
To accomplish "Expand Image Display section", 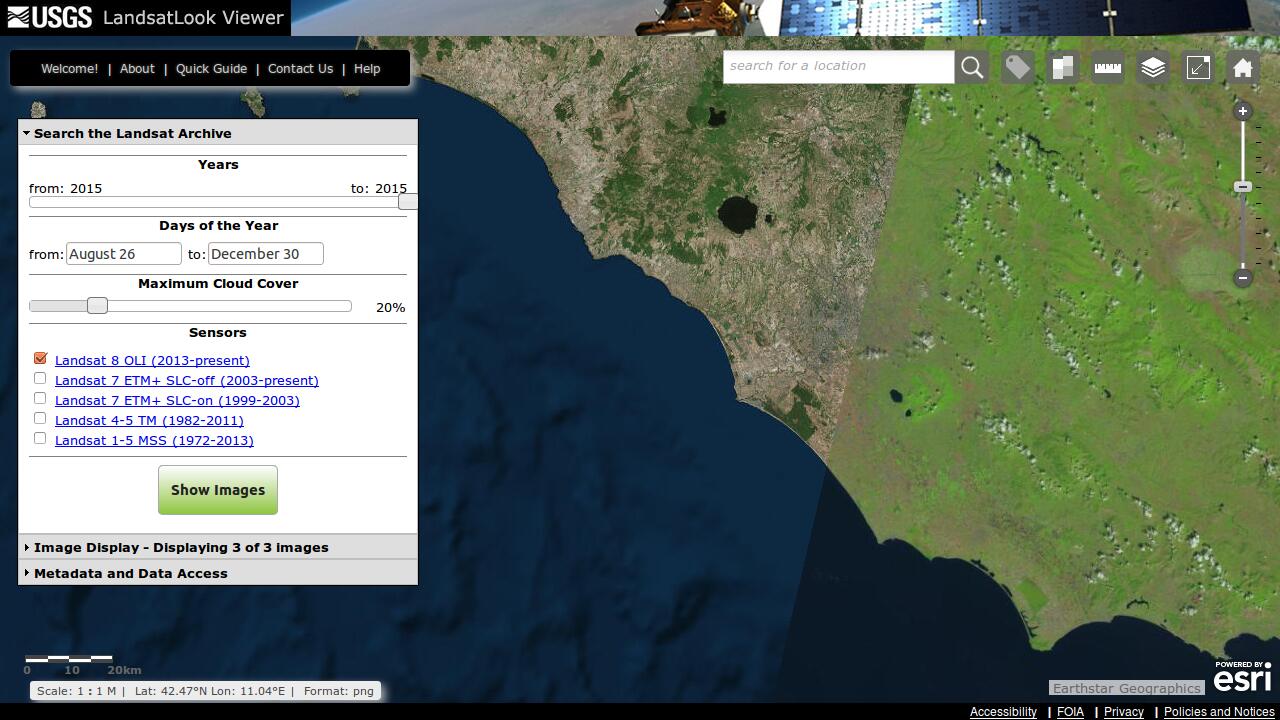I will 218,547.
